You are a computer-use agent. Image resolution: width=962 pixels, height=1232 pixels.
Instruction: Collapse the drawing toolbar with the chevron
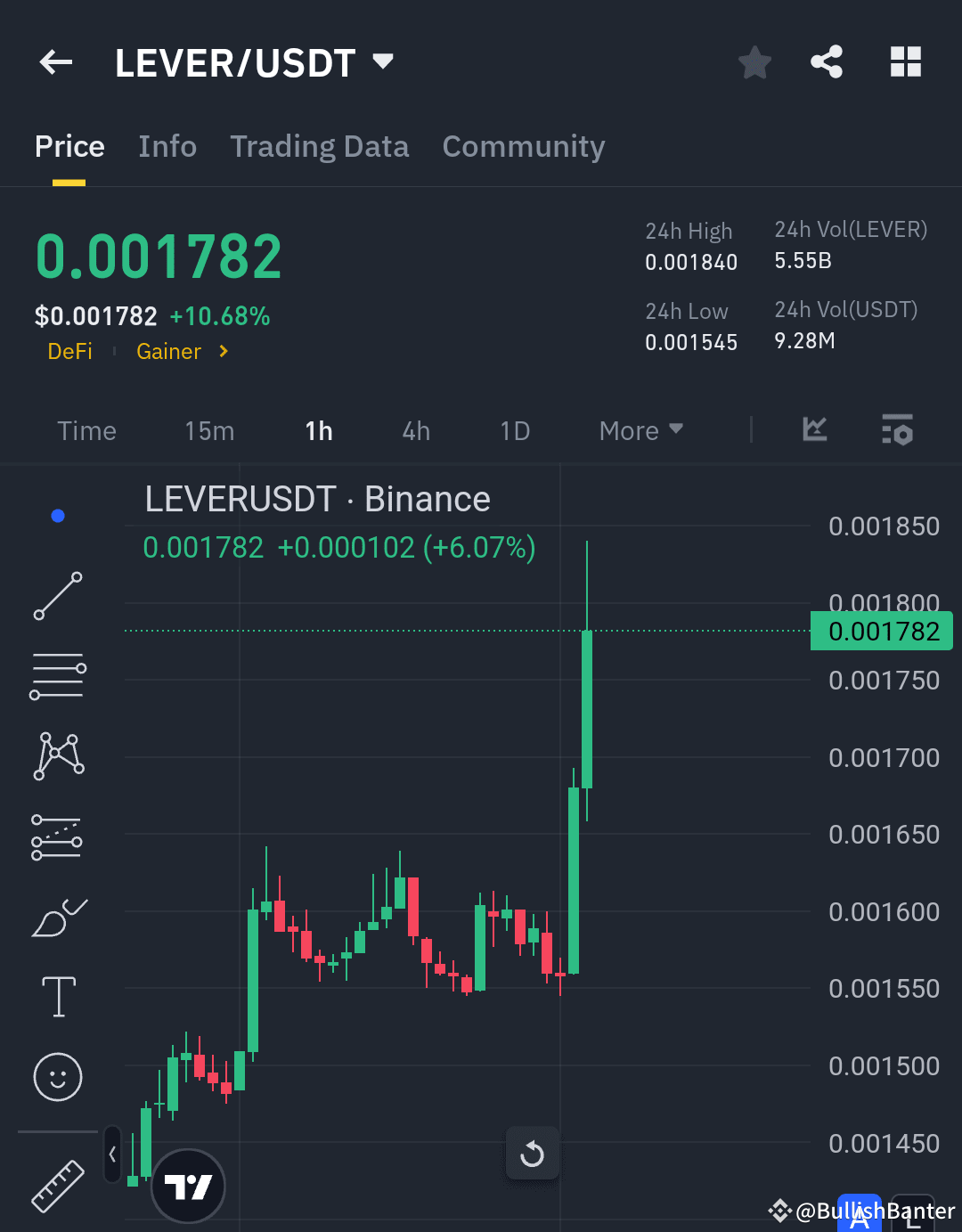112,1154
